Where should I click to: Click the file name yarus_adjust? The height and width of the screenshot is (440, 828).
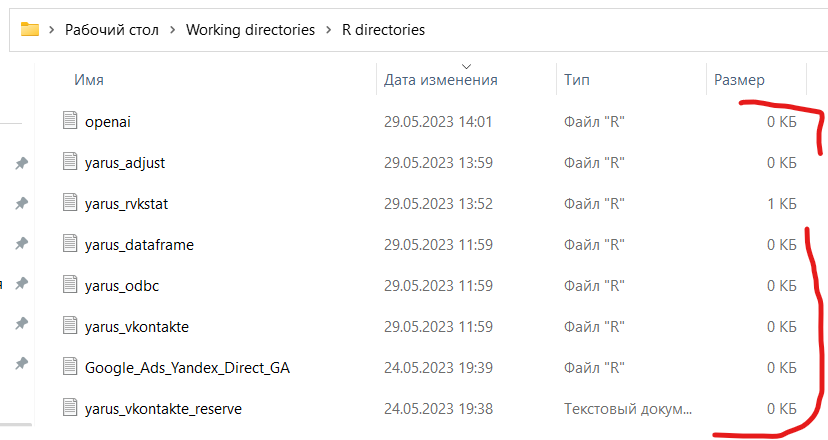point(125,163)
